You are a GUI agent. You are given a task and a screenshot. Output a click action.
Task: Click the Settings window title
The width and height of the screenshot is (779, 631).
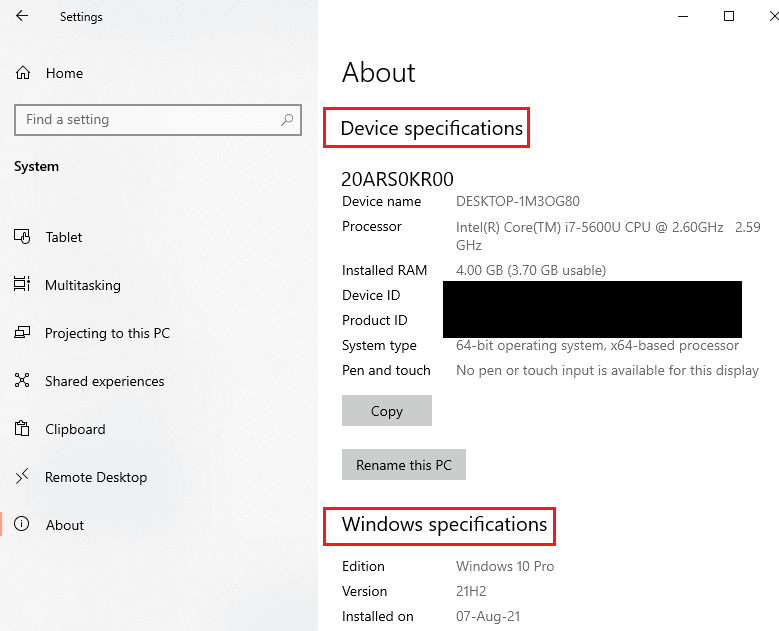click(x=81, y=16)
